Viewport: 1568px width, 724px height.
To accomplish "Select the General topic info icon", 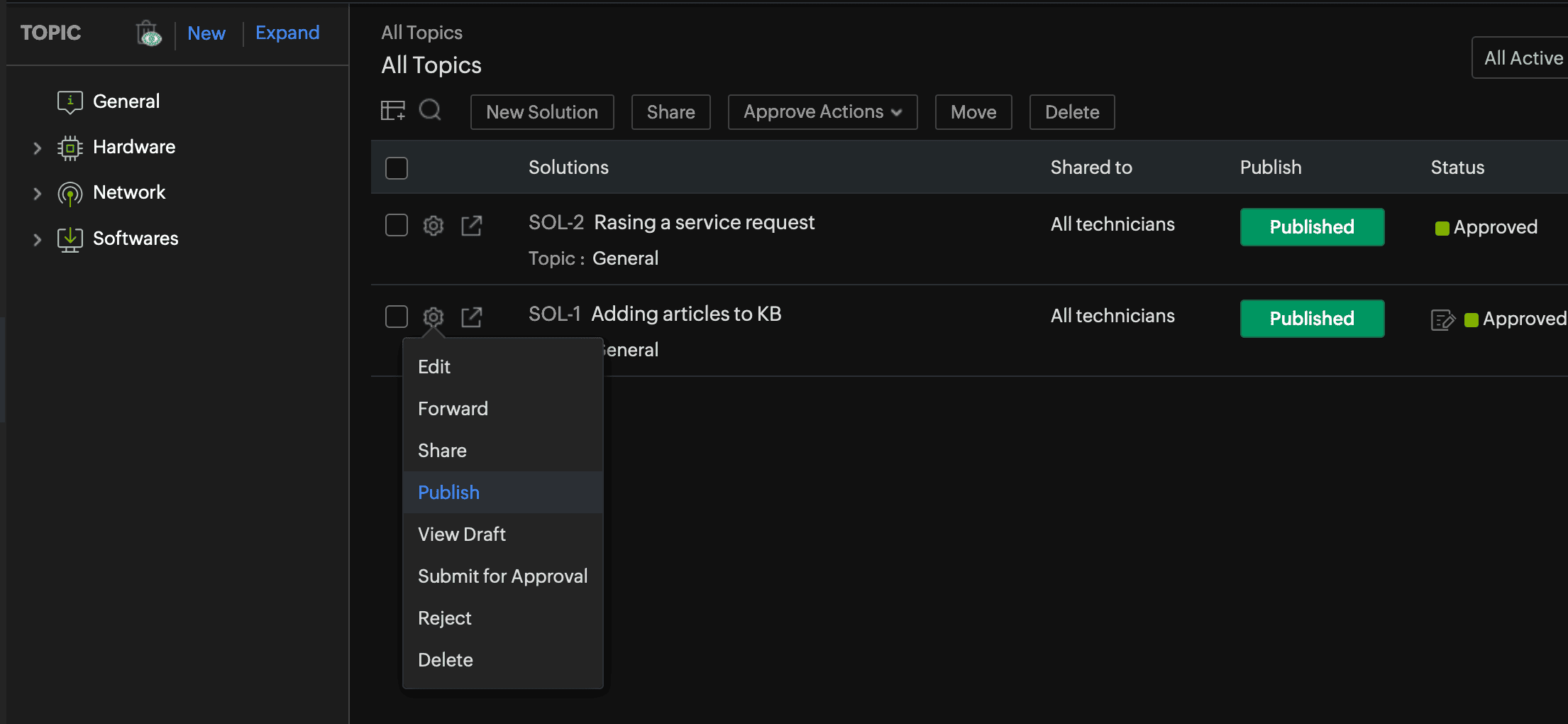I will [x=69, y=101].
